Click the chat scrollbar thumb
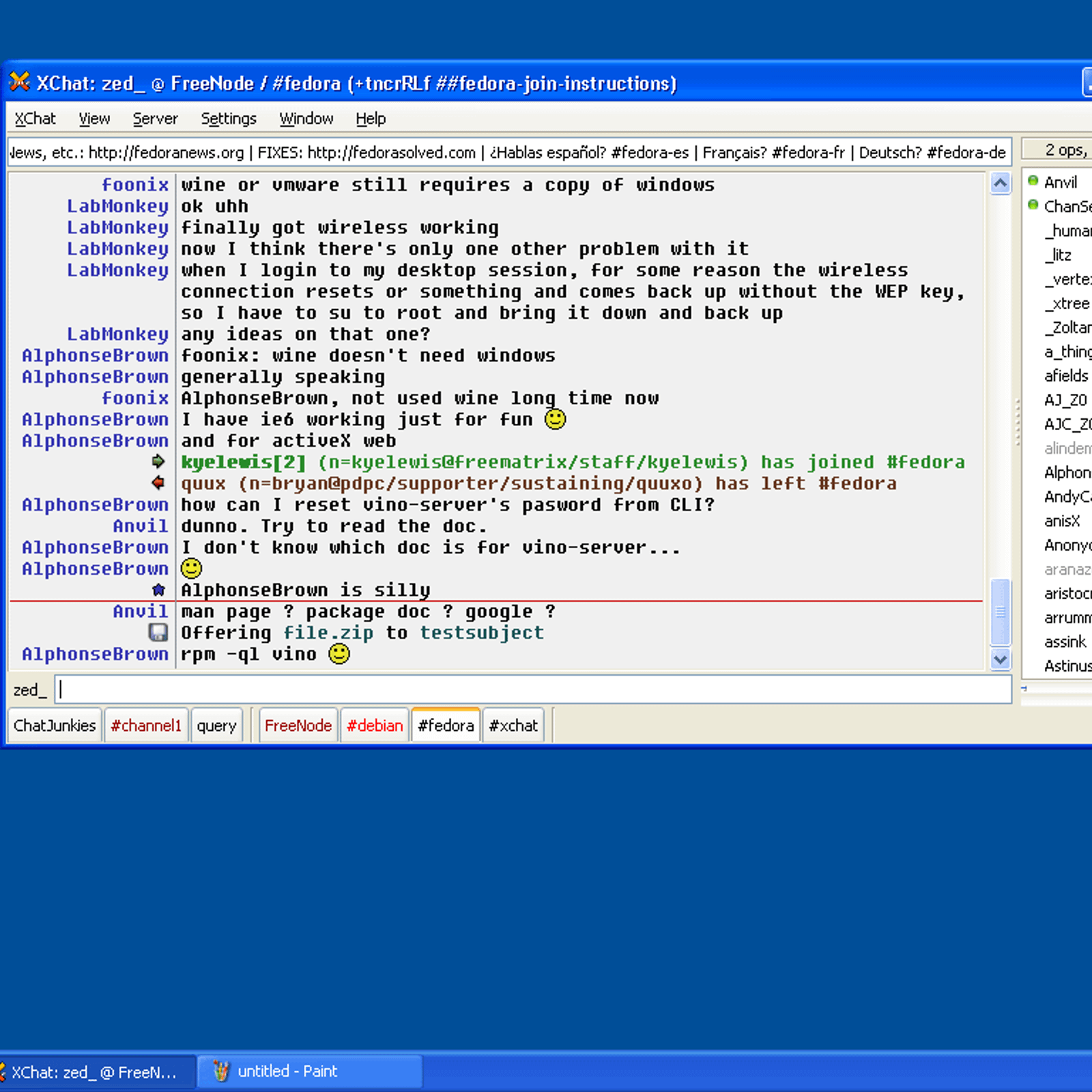Viewport: 1092px width, 1092px height. click(1001, 612)
